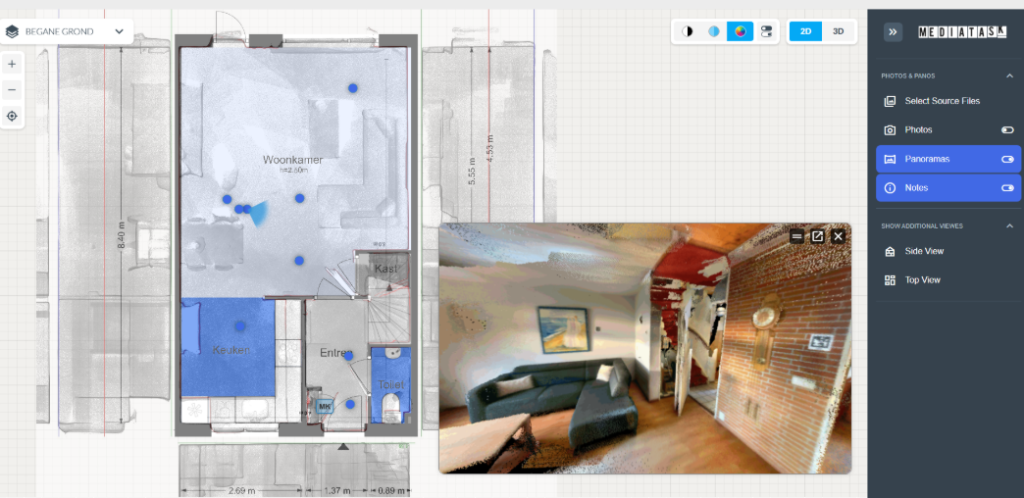The width and height of the screenshot is (1024, 498).
Task: Collapse the Show Additional Views section
Action: click(x=1009, y=226)
